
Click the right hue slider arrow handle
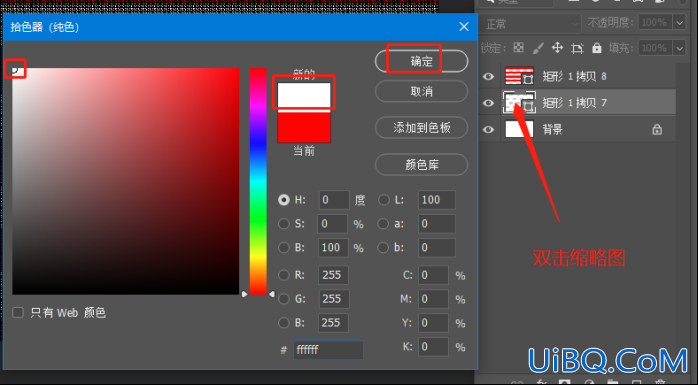tap(272, 294)
